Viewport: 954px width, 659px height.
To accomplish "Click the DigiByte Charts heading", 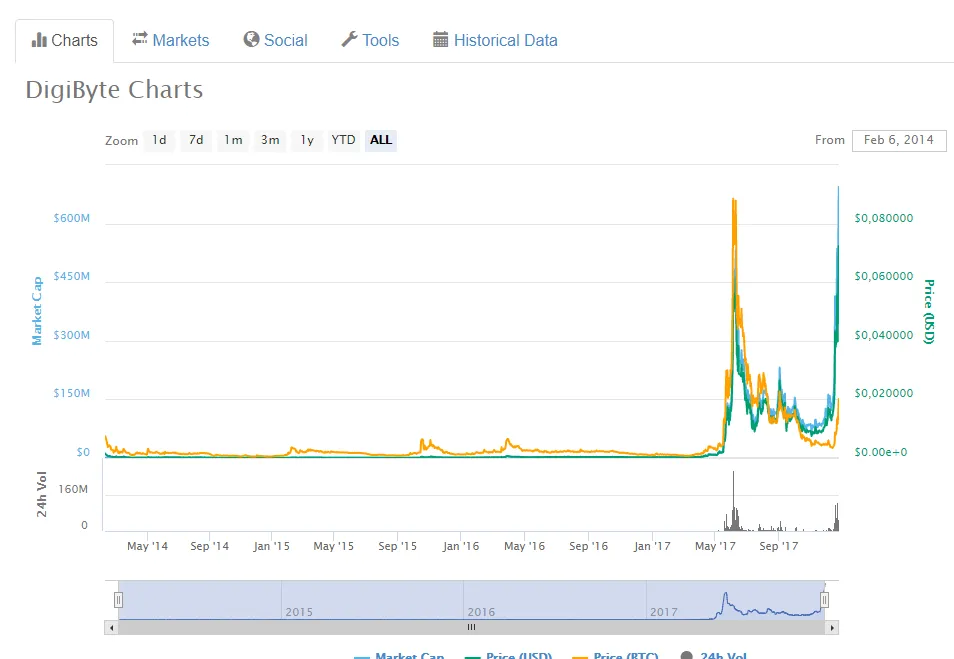I will (114, 90).
